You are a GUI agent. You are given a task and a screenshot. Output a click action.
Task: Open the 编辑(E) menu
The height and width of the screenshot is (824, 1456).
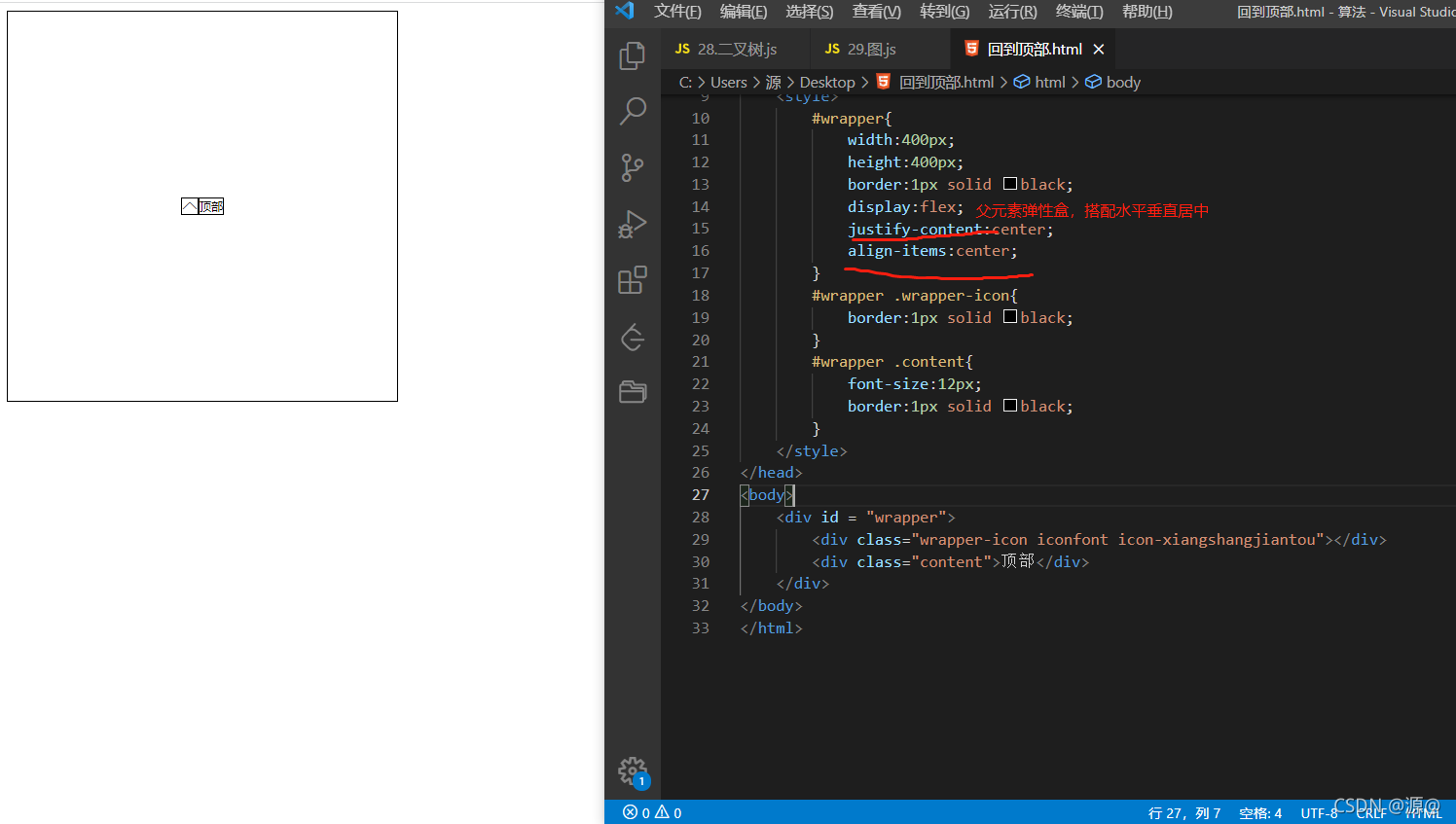pos(744,12)
